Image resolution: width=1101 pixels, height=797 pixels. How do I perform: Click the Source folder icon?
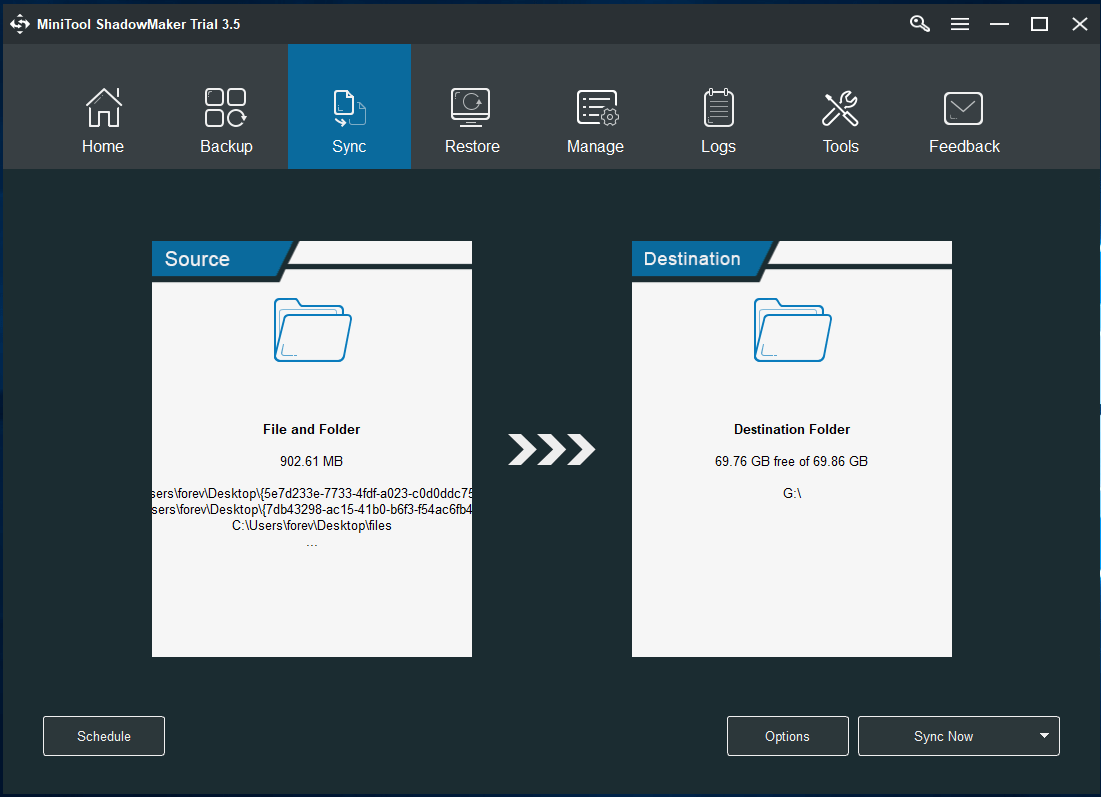point(312,330)
